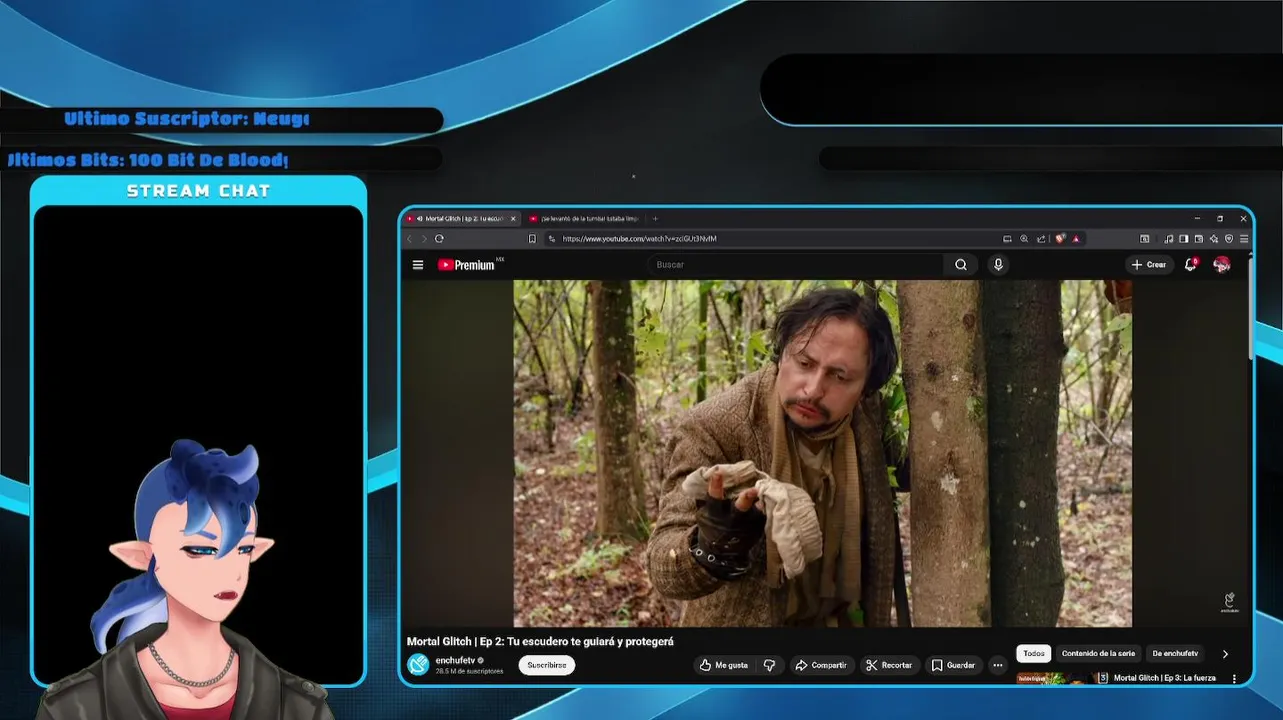
Task: Open Brave VPN shield icon
Action: (1229, 239)
